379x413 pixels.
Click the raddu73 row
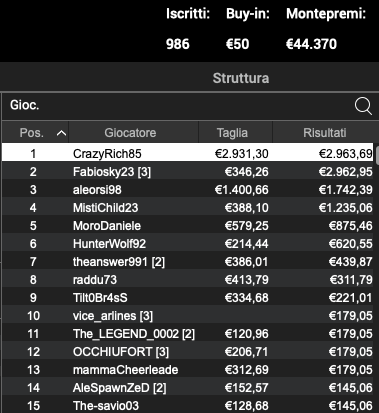pyautogui.click(x=188, y=280)
